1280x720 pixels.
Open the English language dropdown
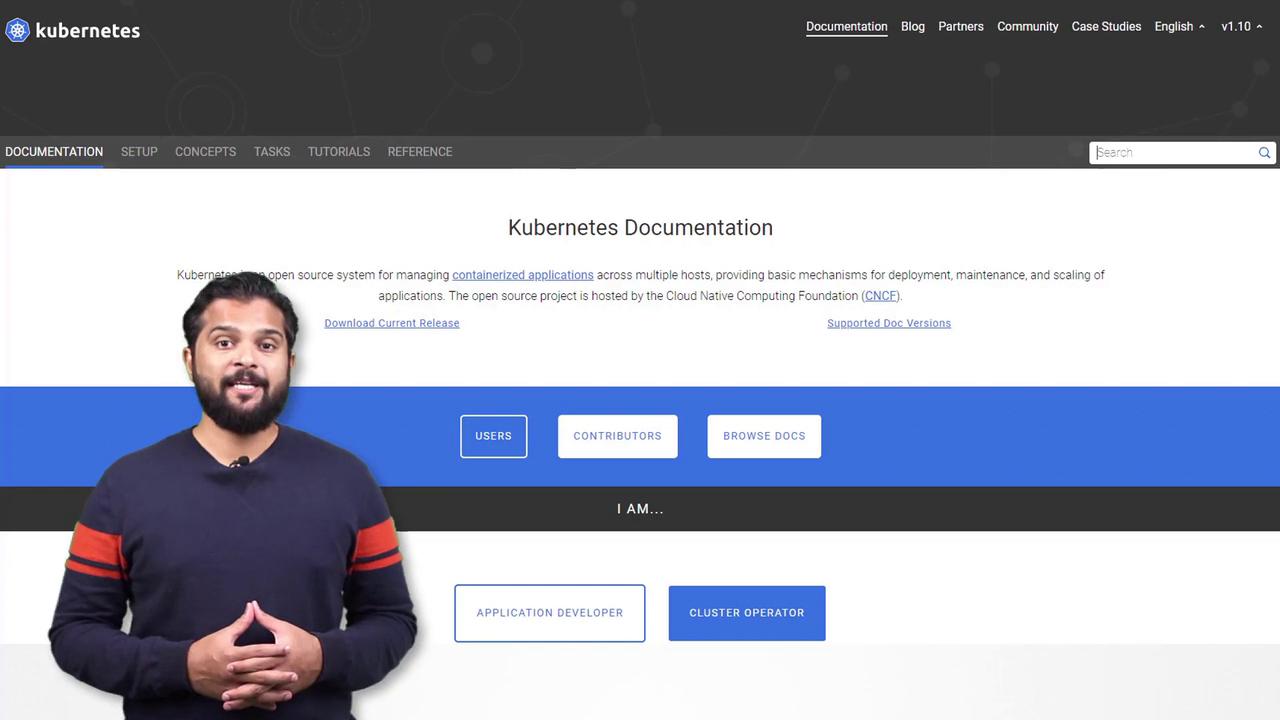(x=1179, y=27)
